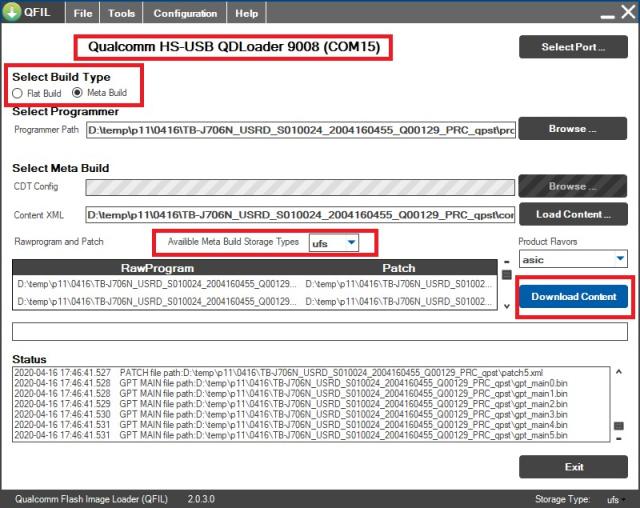Open the File menu
This screenshot has height=508, width=640.
(83, 13)
